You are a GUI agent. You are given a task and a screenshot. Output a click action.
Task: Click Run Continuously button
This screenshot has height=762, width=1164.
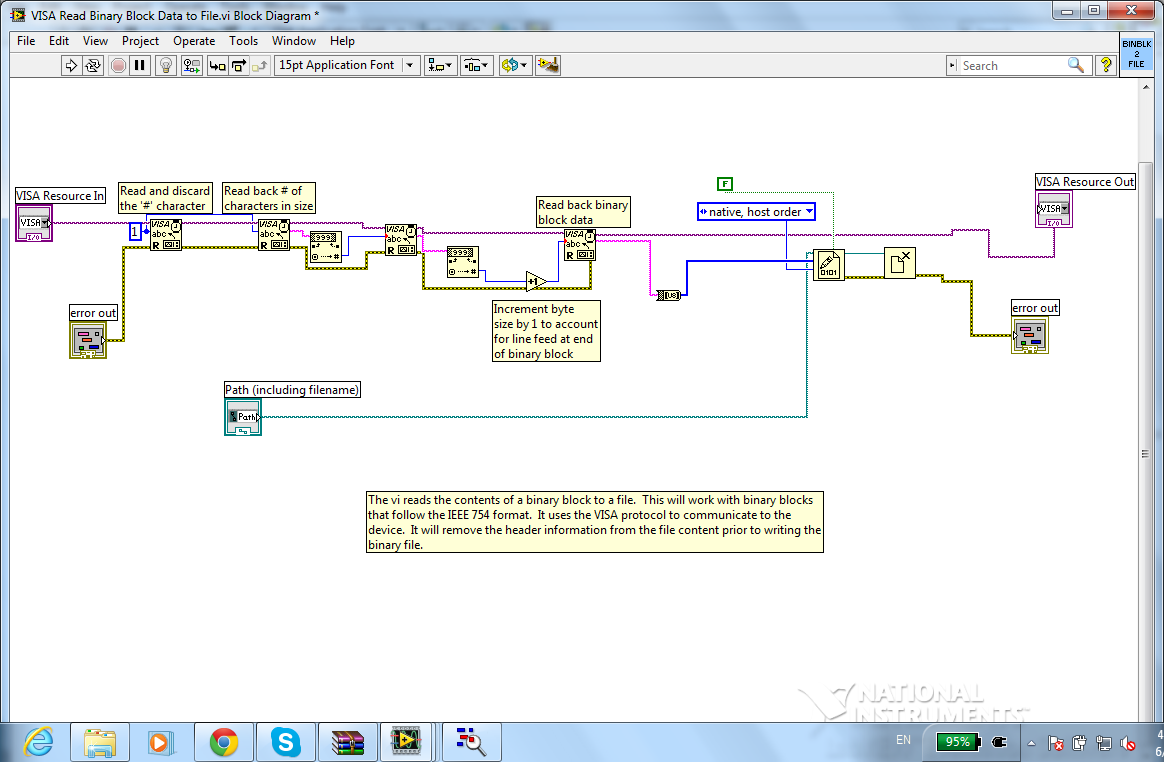pos(93,65)
